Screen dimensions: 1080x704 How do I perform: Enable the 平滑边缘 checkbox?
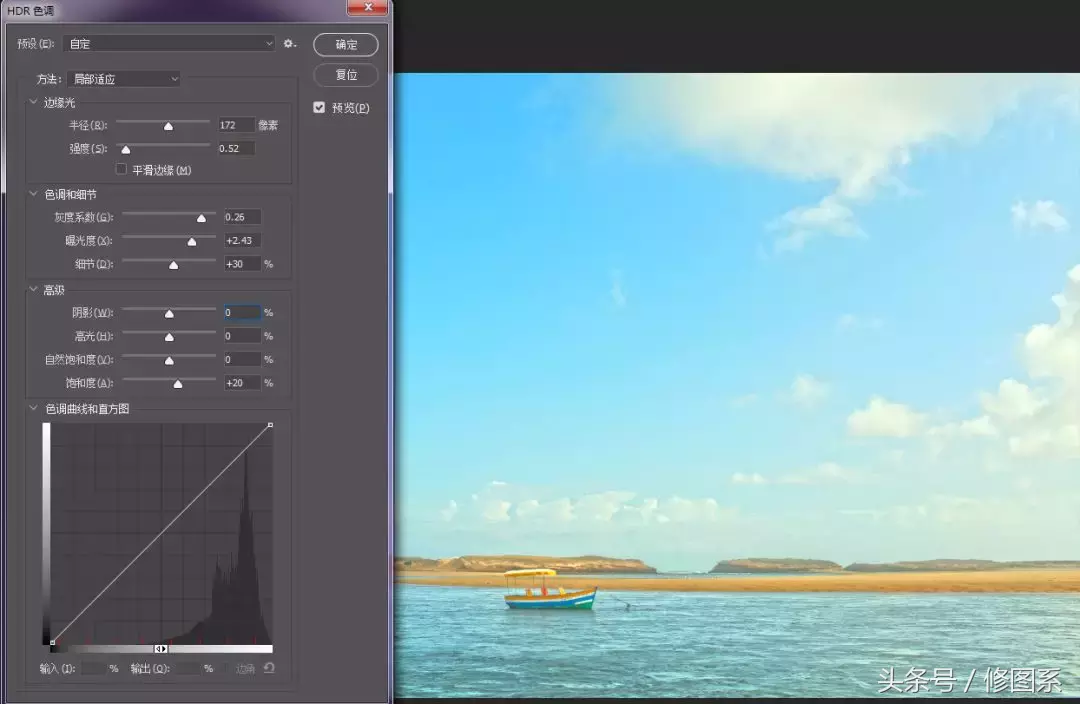coord(121,169)
